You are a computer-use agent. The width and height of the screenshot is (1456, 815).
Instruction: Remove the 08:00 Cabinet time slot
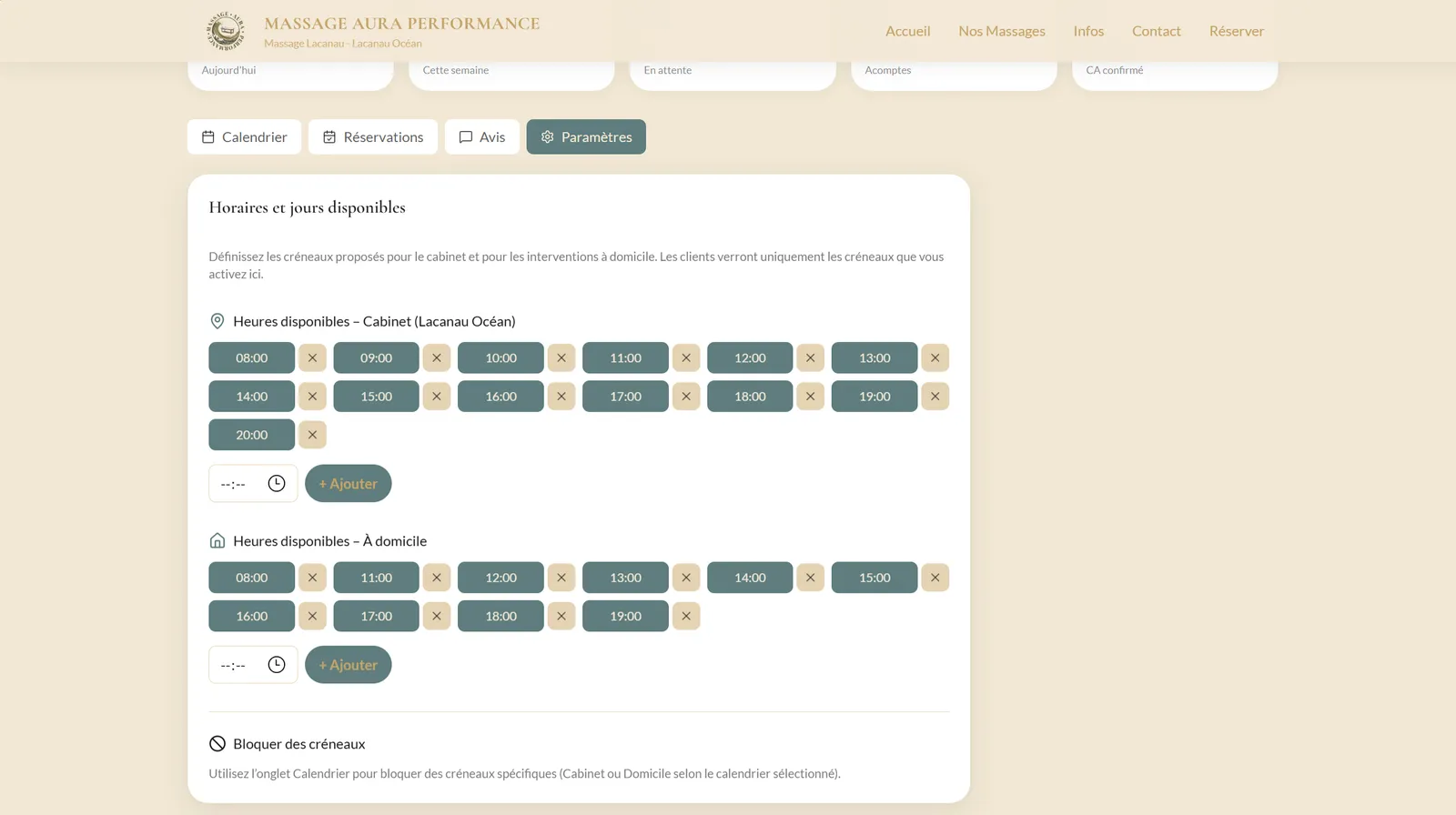(312, 358)
